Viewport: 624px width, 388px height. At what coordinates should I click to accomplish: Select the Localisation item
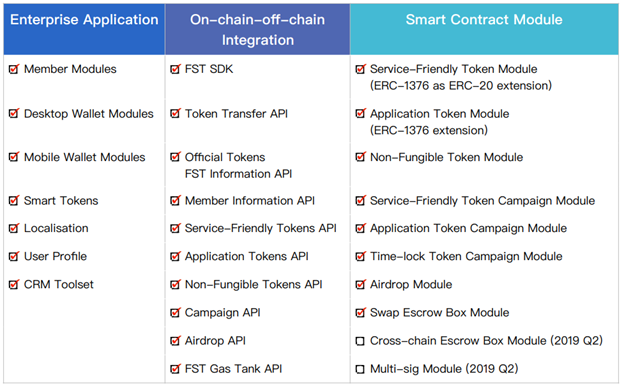click(56, 228)
